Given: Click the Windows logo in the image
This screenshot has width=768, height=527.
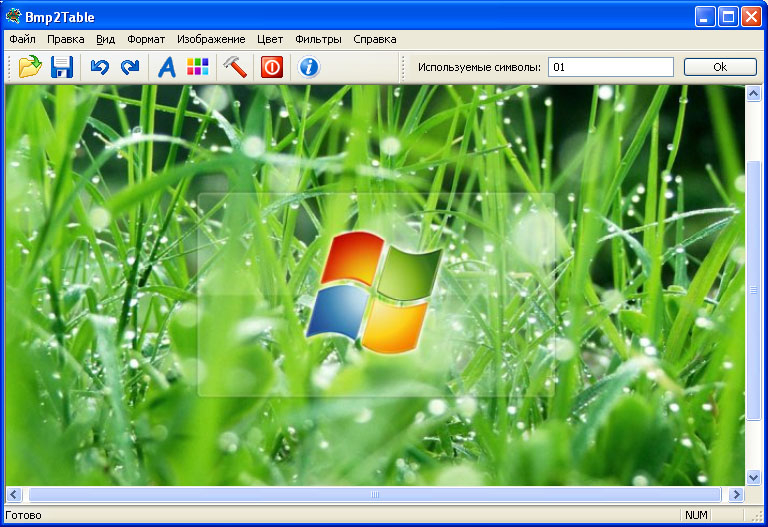Looking at the screenshot, I should coord(375,292).
